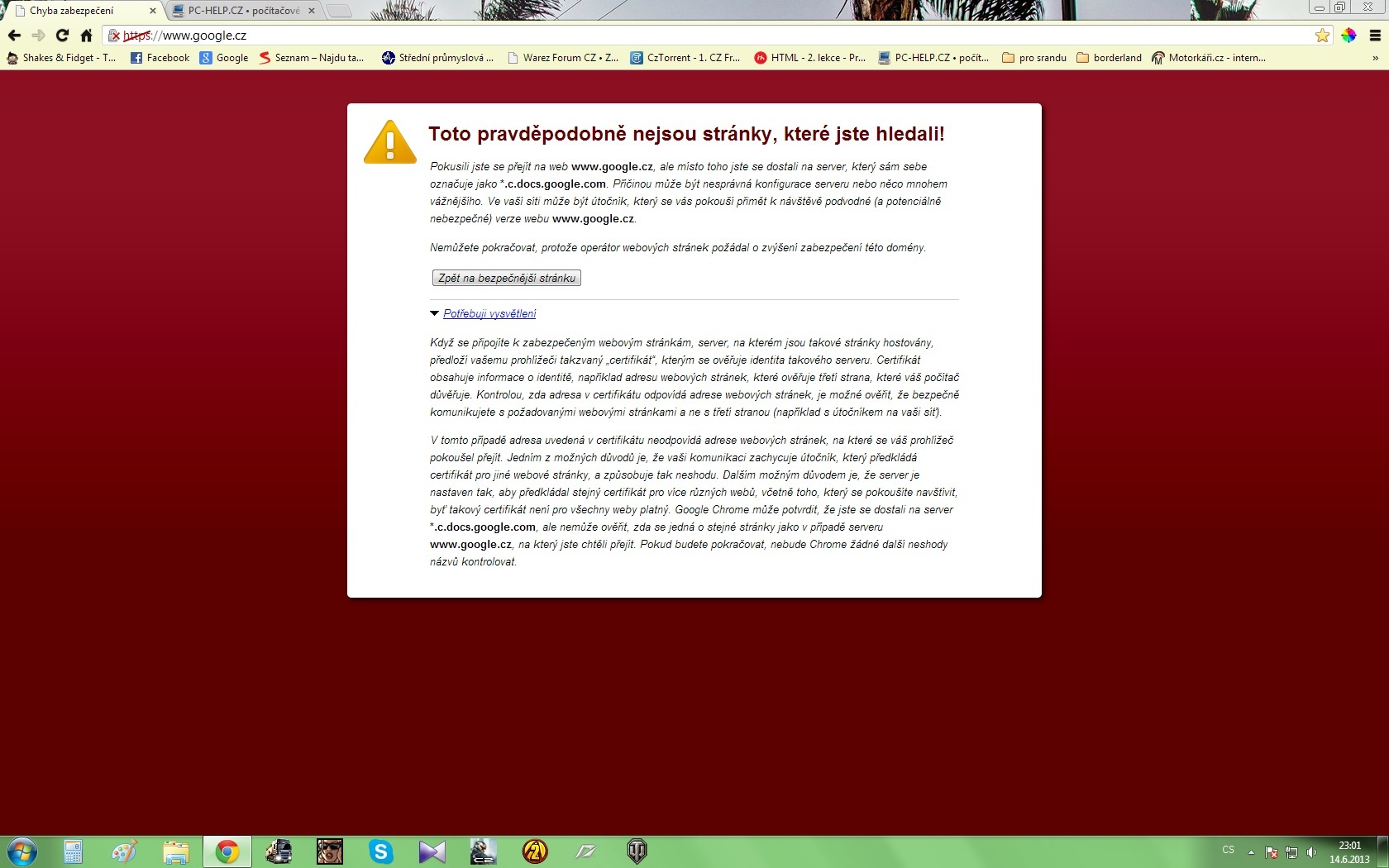Open the Windows Start menu
The height and width of the screenshot is (868, 1389).
[x=21, y=851]
